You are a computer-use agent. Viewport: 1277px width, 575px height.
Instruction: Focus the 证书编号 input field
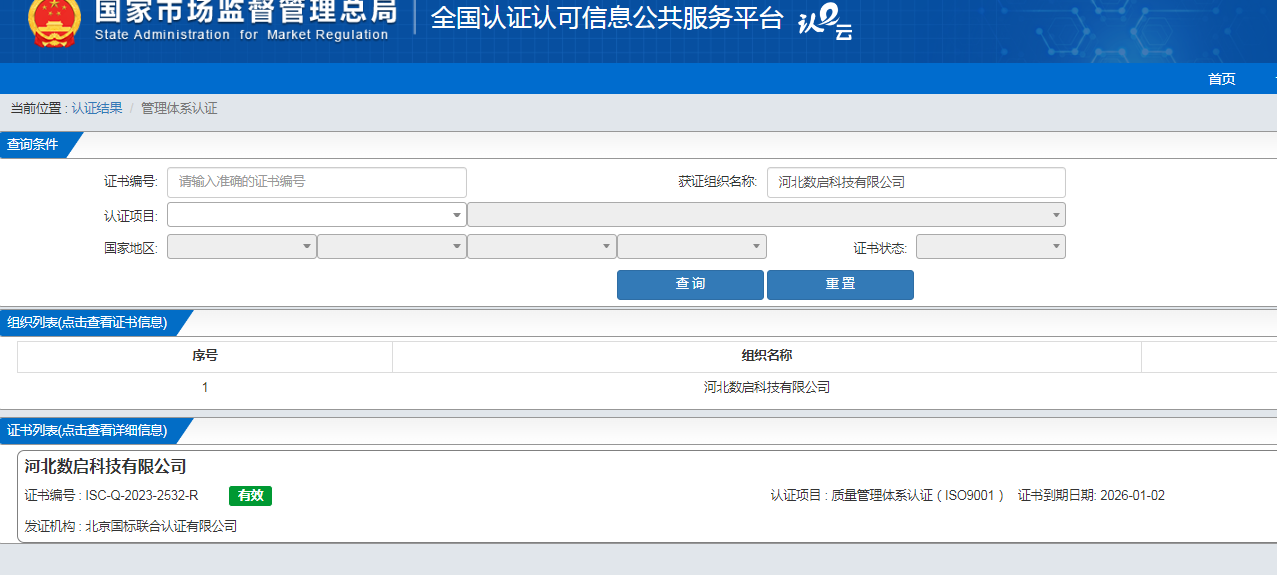[x=317, y=182]
